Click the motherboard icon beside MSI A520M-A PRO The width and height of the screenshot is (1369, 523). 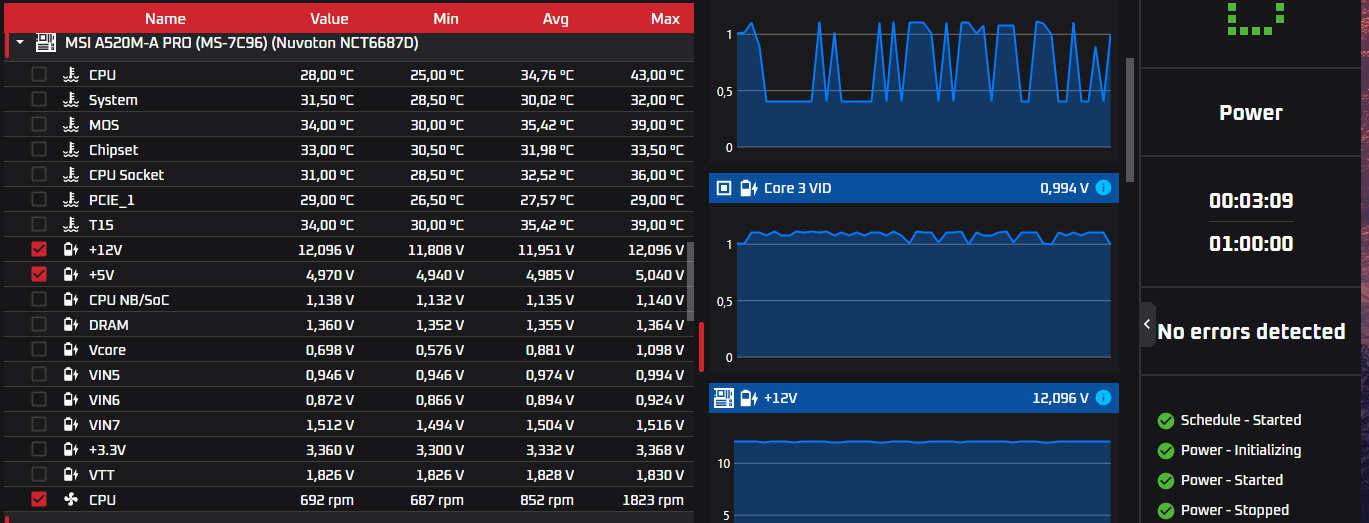[x=46, y=43]
